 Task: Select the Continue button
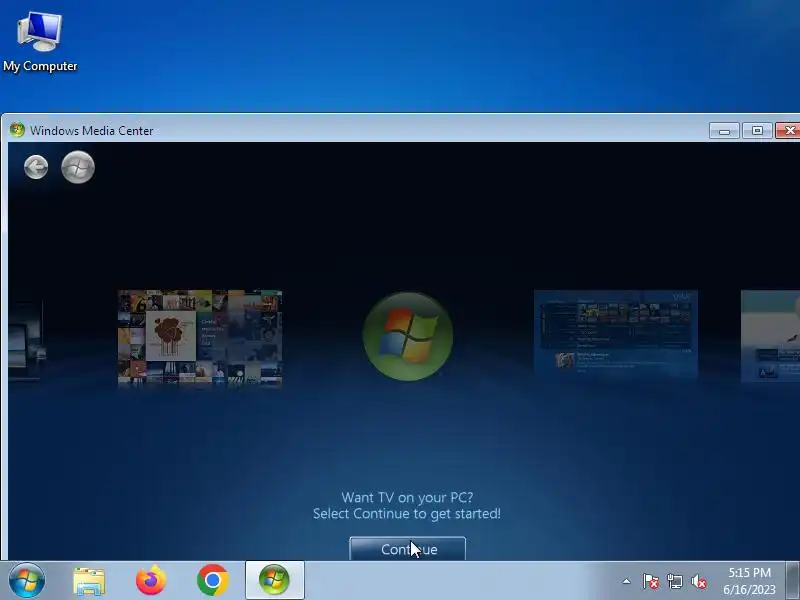click(408, 548)
